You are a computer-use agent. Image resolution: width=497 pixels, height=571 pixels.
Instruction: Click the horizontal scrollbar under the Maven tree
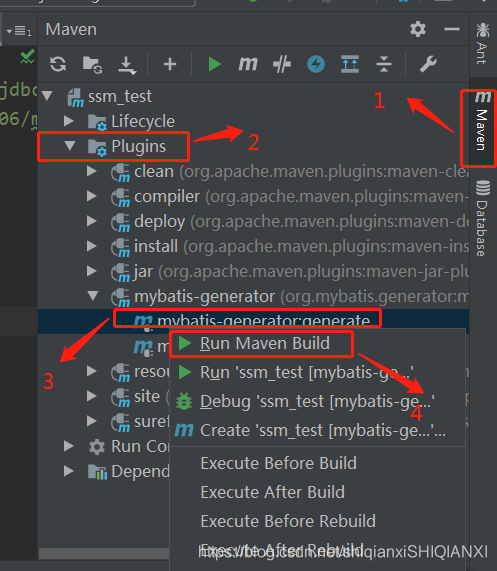104,553
